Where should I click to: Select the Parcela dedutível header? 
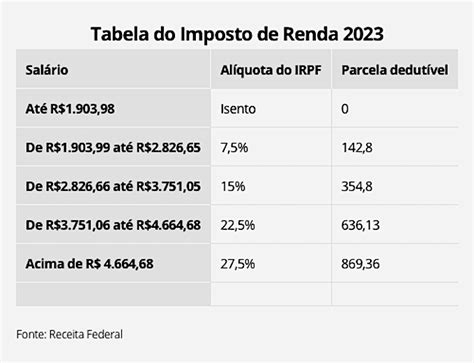point(395,69)
